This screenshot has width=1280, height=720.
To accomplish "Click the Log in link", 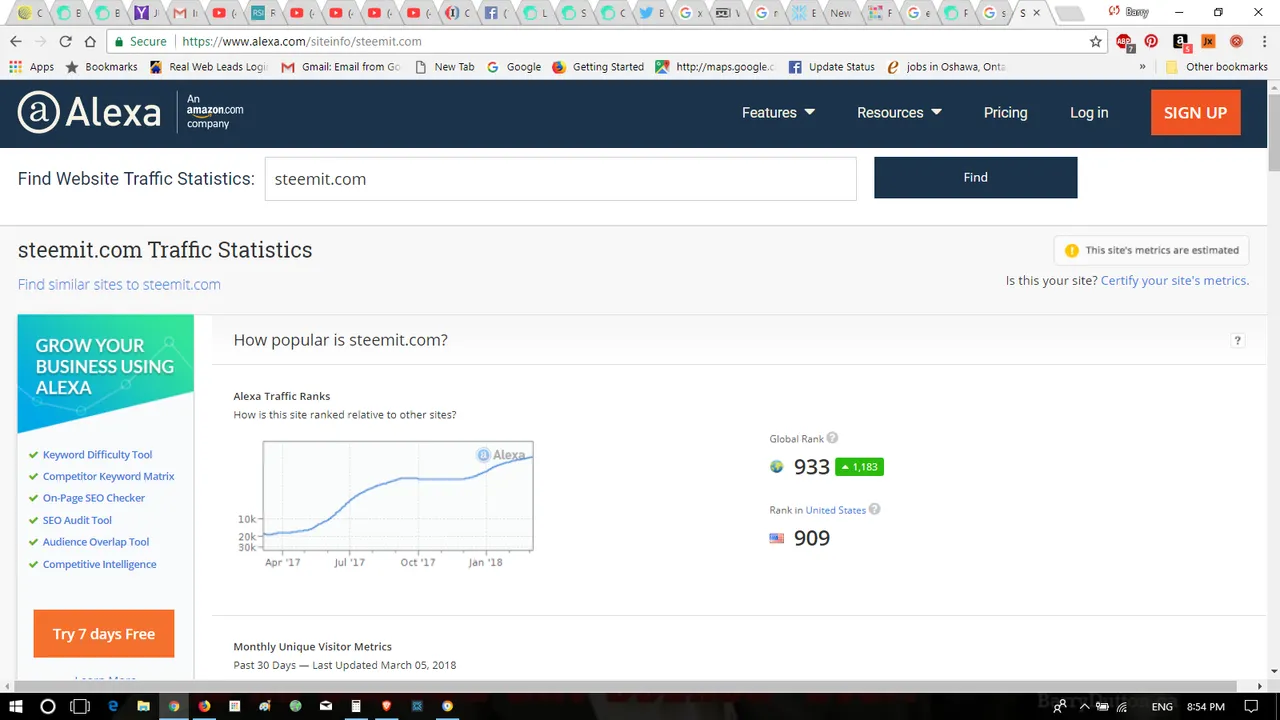I will coord(1089,113).
